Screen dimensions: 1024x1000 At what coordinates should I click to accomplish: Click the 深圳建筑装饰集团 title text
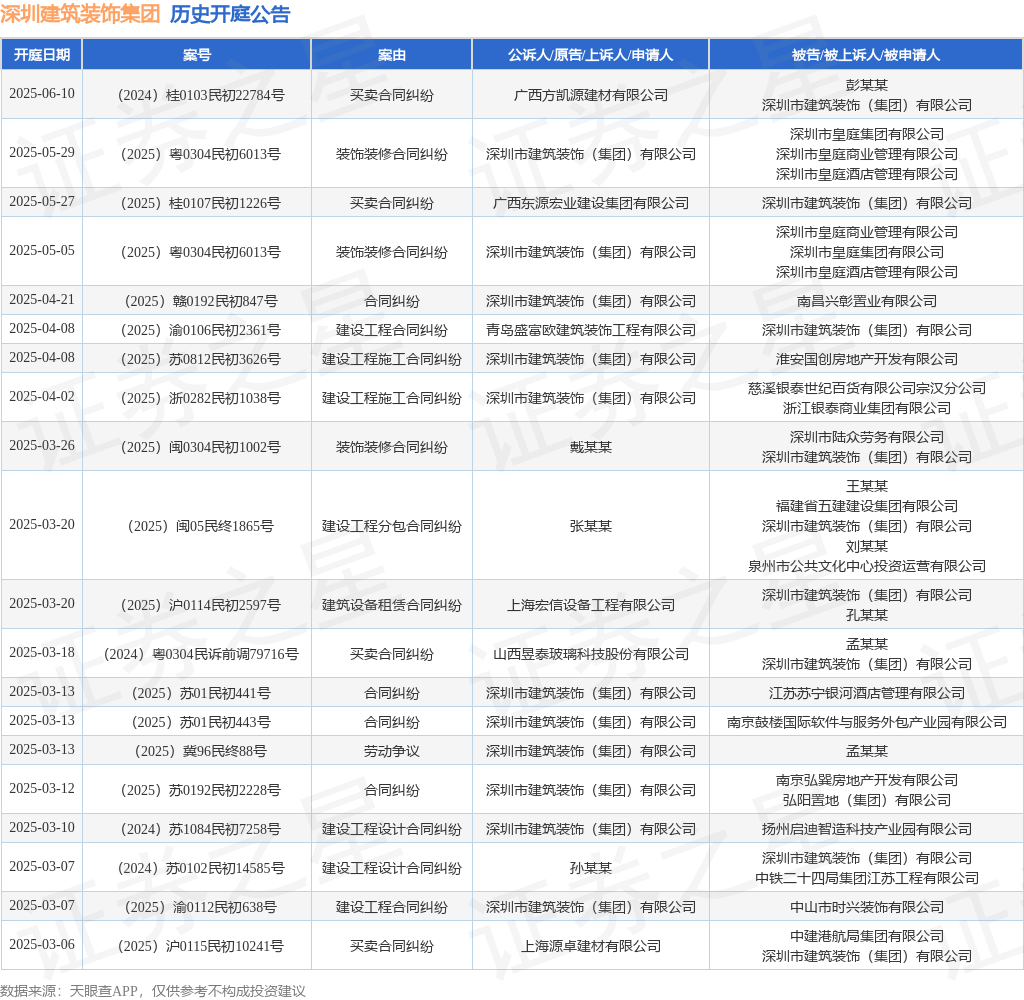[x=80, y=14]
